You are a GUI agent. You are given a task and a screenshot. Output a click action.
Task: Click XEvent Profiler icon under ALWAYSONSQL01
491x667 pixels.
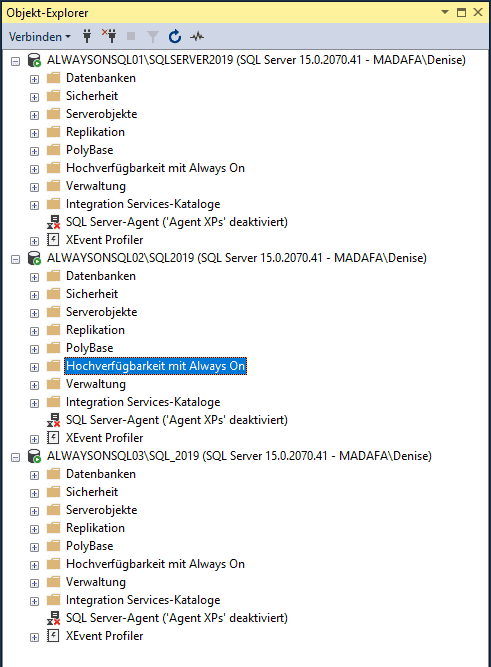coord(53,239)
